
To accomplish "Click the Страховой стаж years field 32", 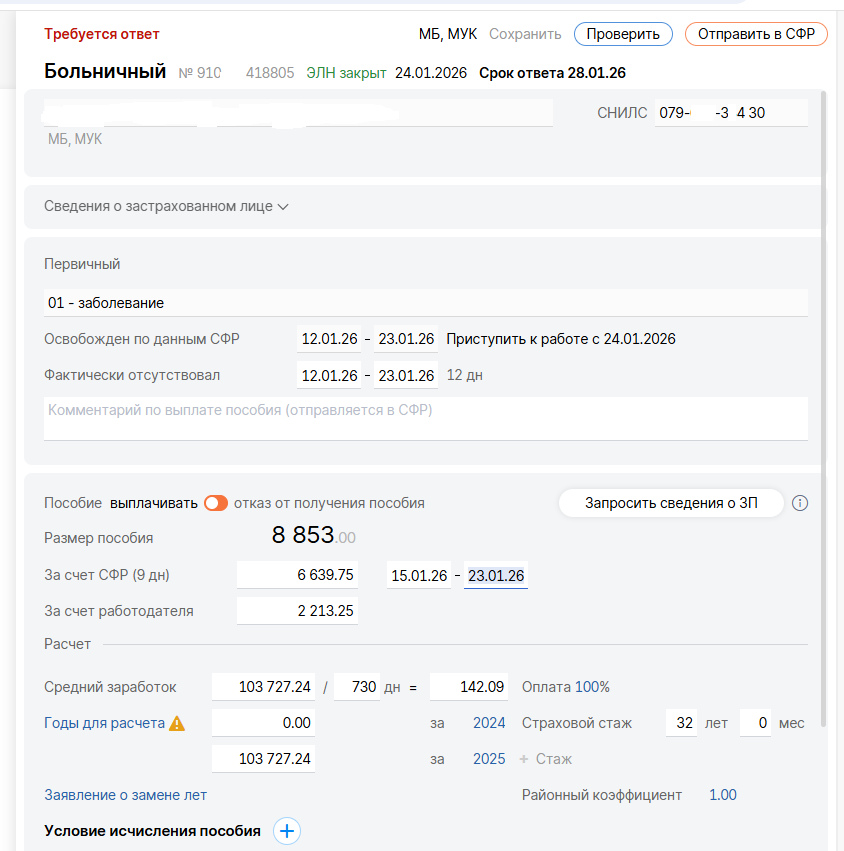I will 681,723.
